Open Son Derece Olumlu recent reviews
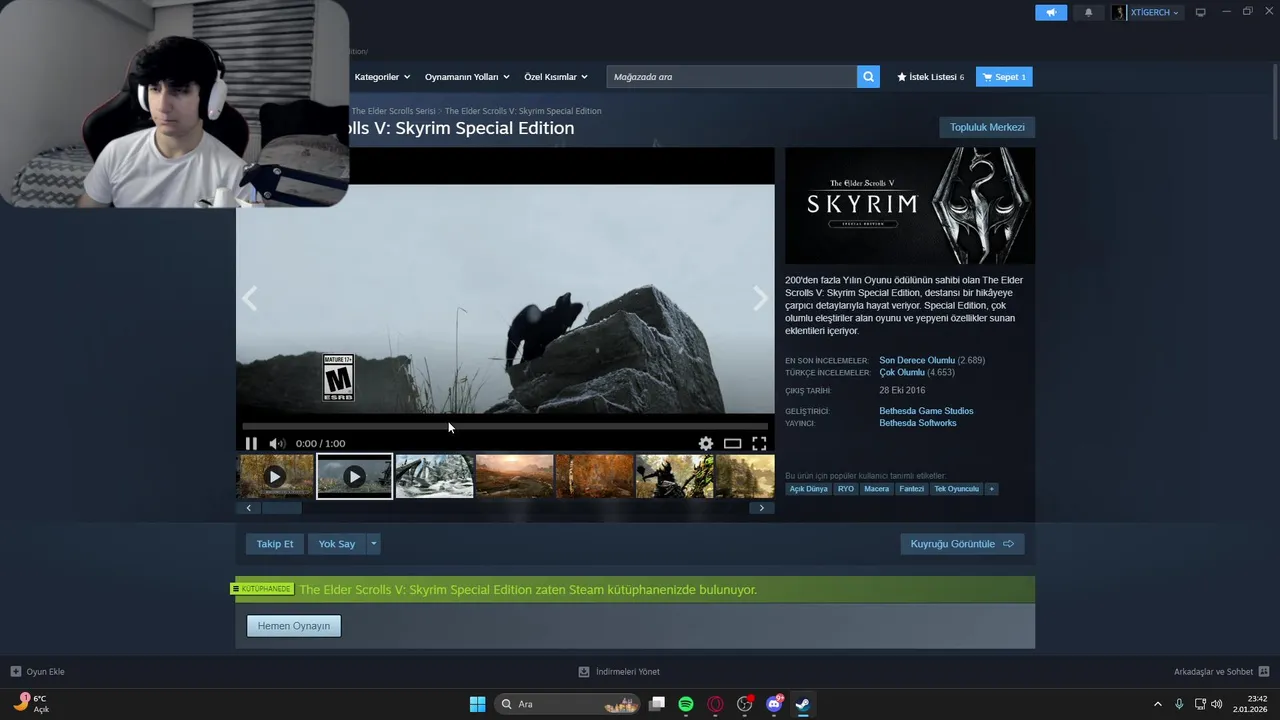Image resolution: width=1280 pixels, height=720 pixels. coord(917,360)
